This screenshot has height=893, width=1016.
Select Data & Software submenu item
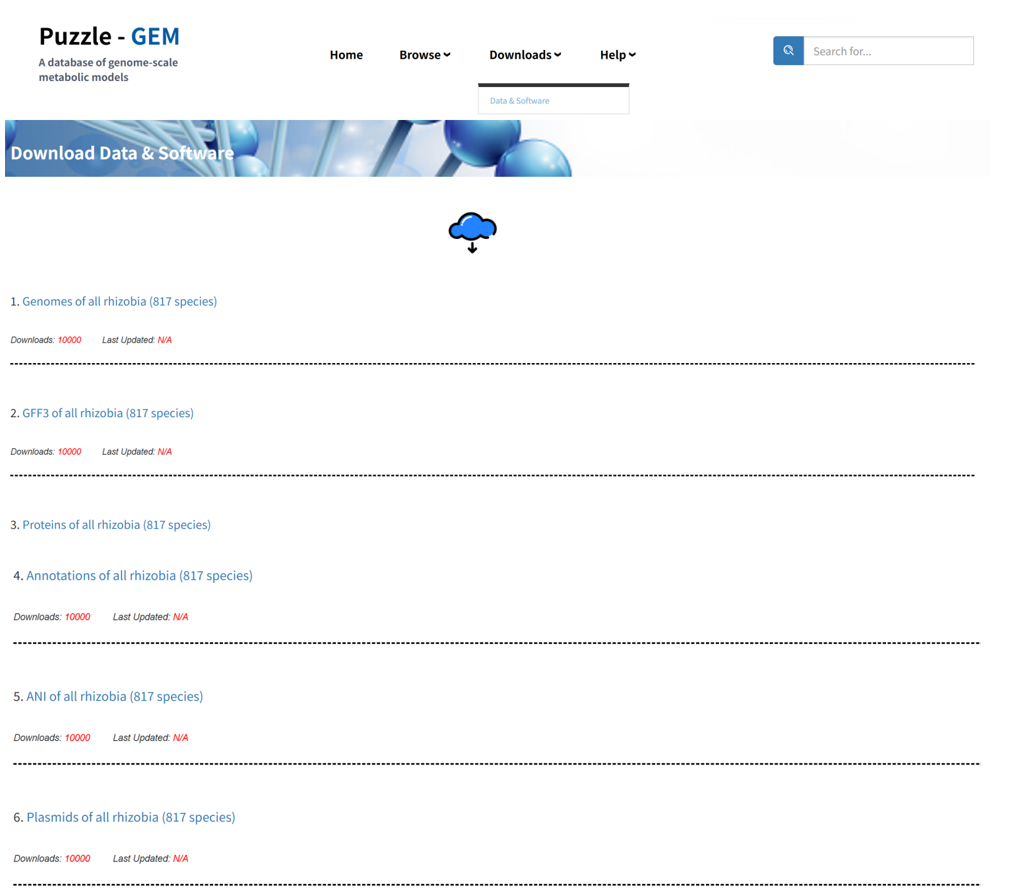tap(519, 101)
